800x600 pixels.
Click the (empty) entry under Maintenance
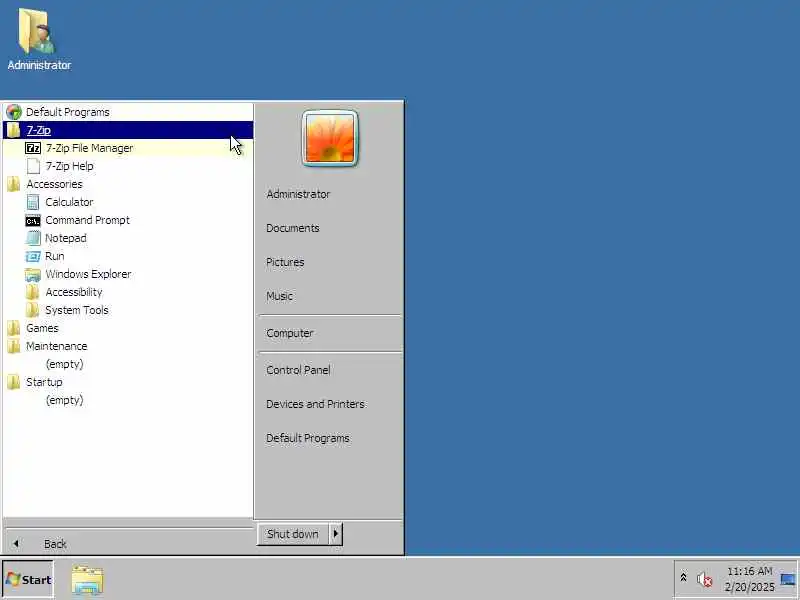coord(64,364)
